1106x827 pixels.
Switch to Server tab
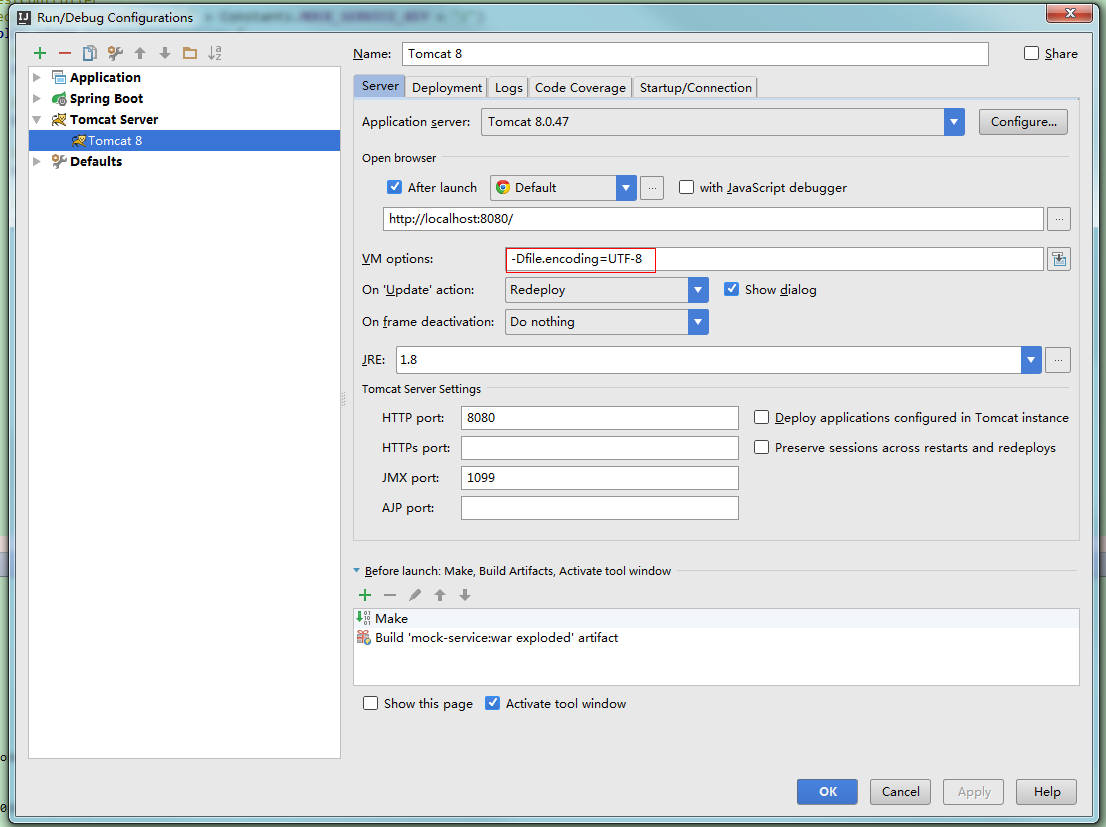pyautogui.click(x=379, y=86)
